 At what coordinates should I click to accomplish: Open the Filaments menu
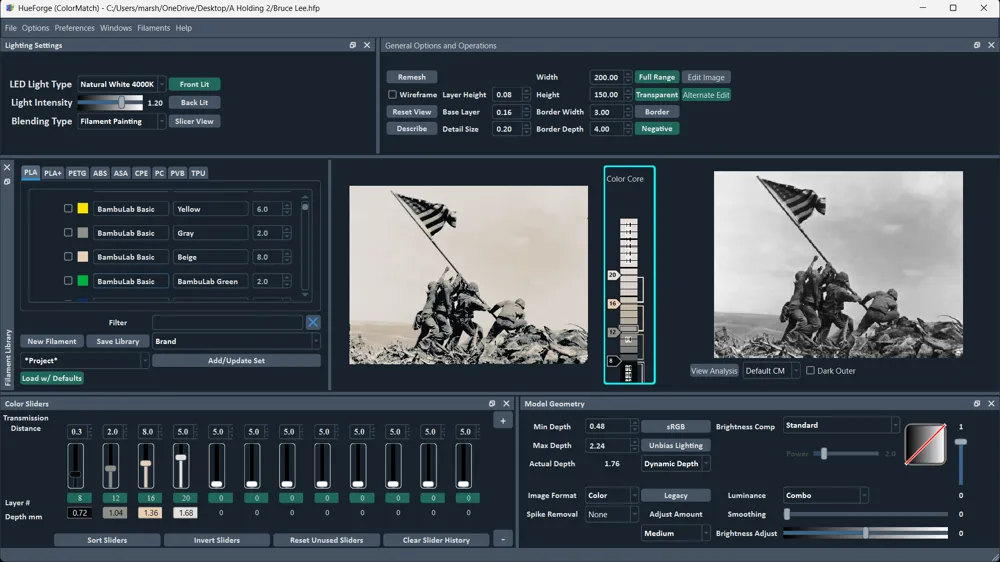point(153,28)
